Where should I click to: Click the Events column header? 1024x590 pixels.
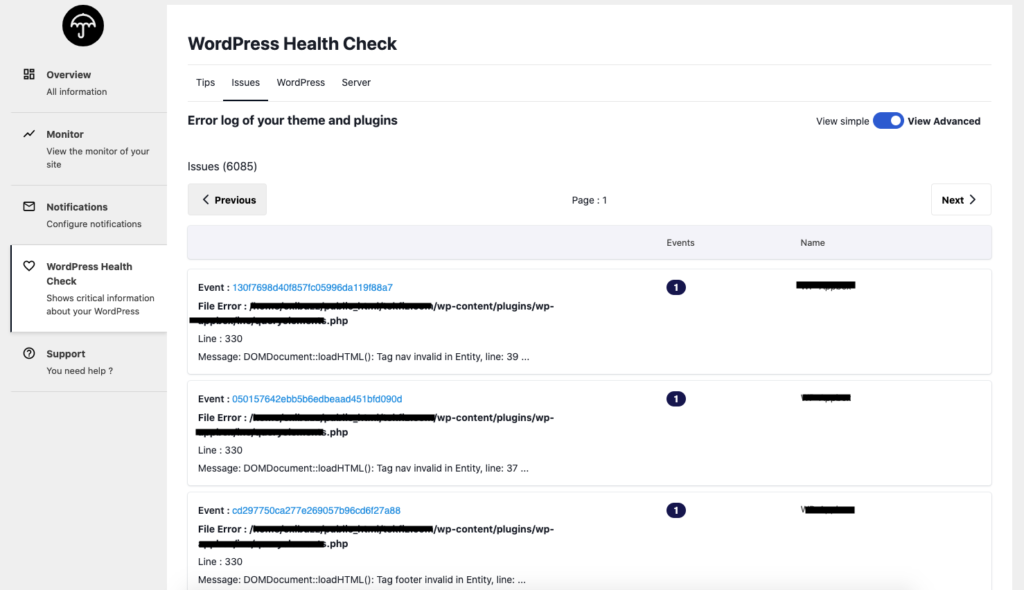680,242
